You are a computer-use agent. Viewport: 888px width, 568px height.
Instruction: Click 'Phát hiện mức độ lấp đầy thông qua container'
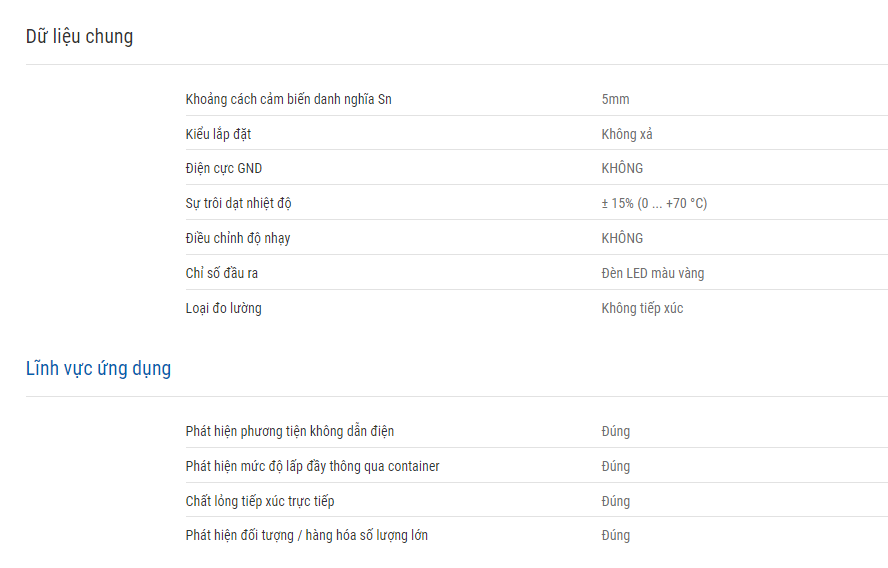312,467
